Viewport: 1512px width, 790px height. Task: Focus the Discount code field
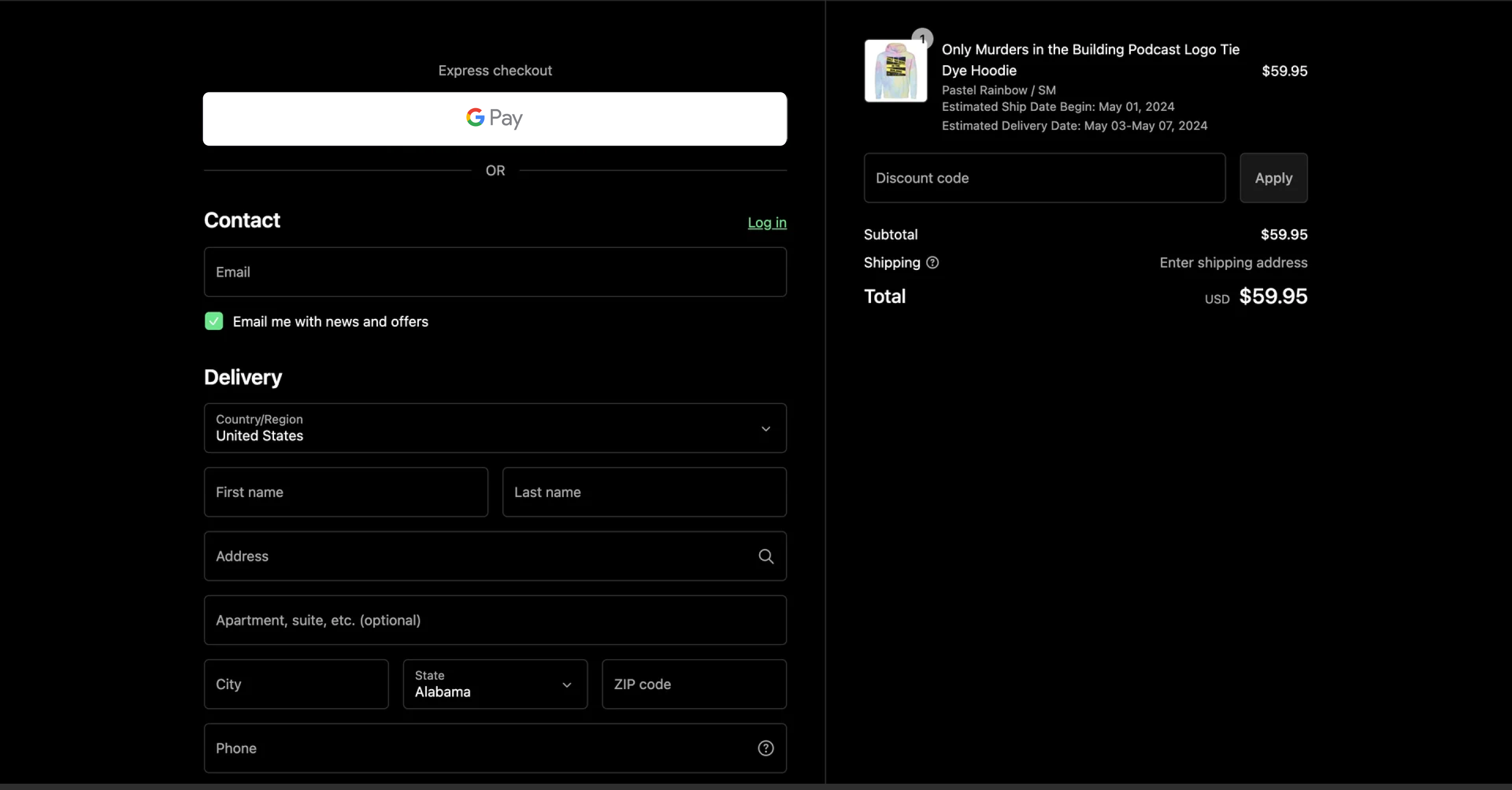point(1044,178)
